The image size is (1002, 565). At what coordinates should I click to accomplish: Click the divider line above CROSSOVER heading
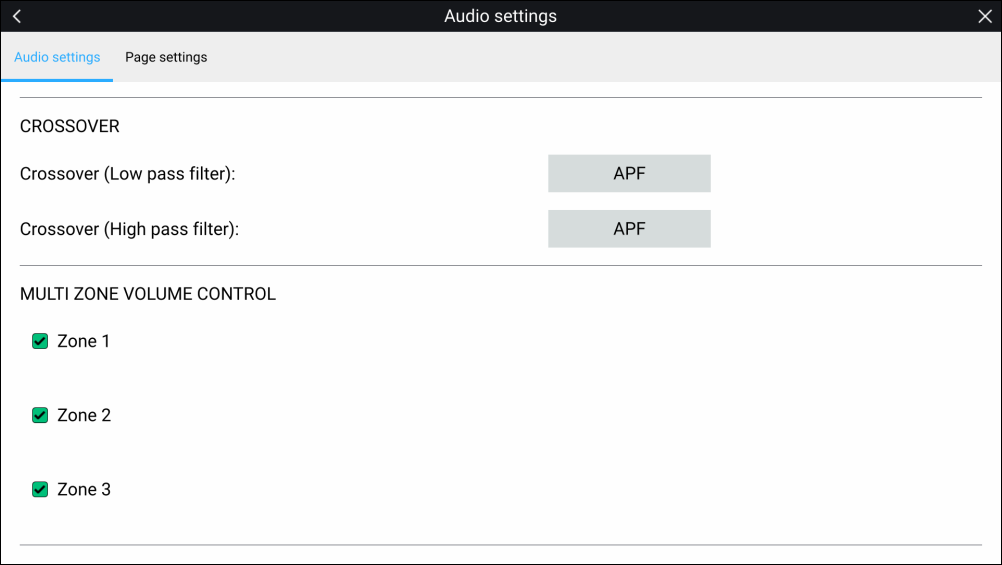point(500,98)
